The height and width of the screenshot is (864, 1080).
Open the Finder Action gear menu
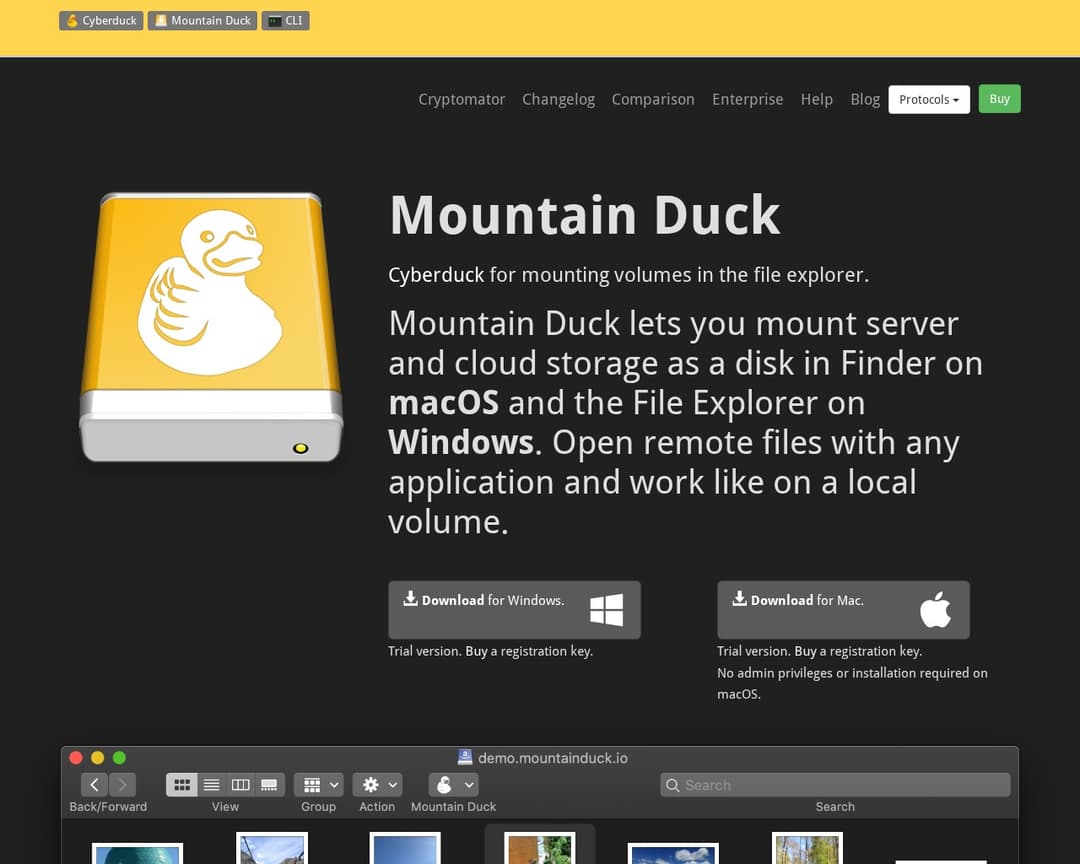click(377, 785)
